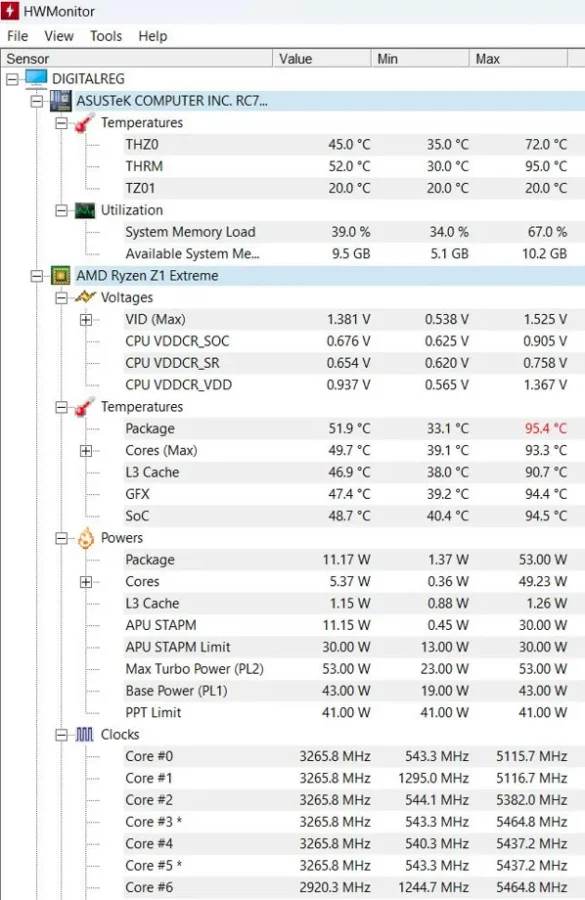Image resolution: width=585 pixels, height=900 pixels.
Task: Select the GFX temperature row
Action: click(x=354, y=494)
